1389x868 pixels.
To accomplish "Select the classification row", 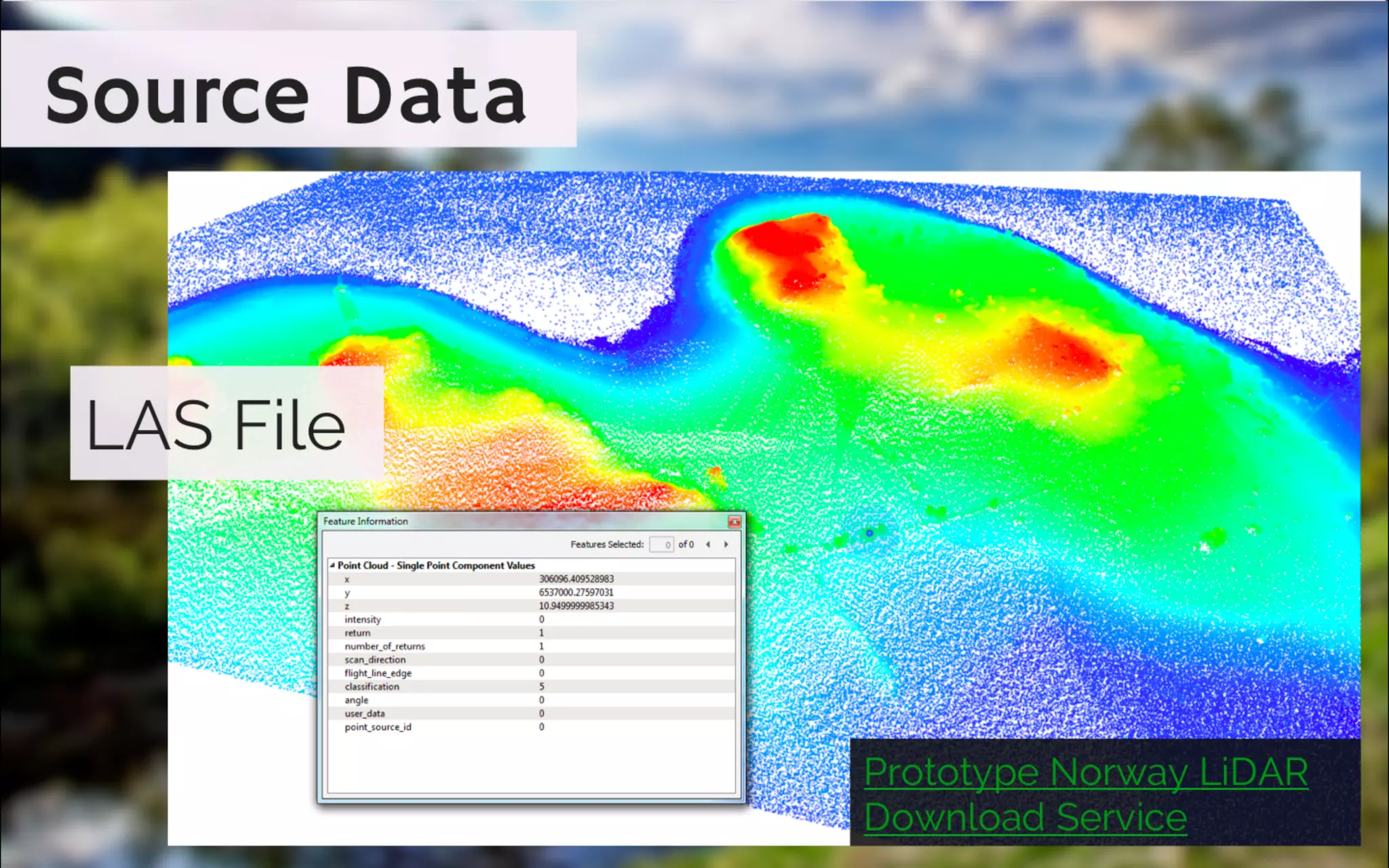I will [x=532, y=687].
